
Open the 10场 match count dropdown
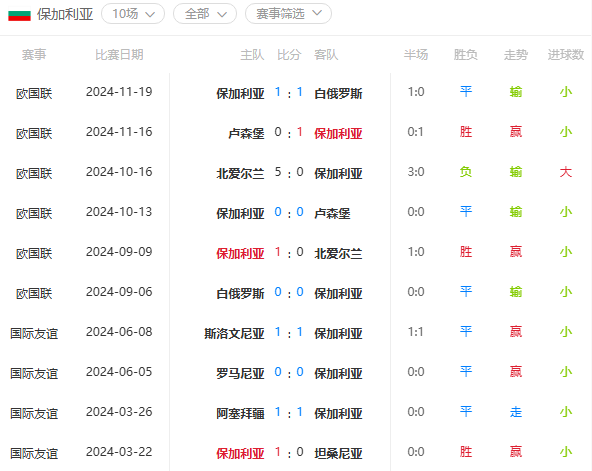[133, 14]
